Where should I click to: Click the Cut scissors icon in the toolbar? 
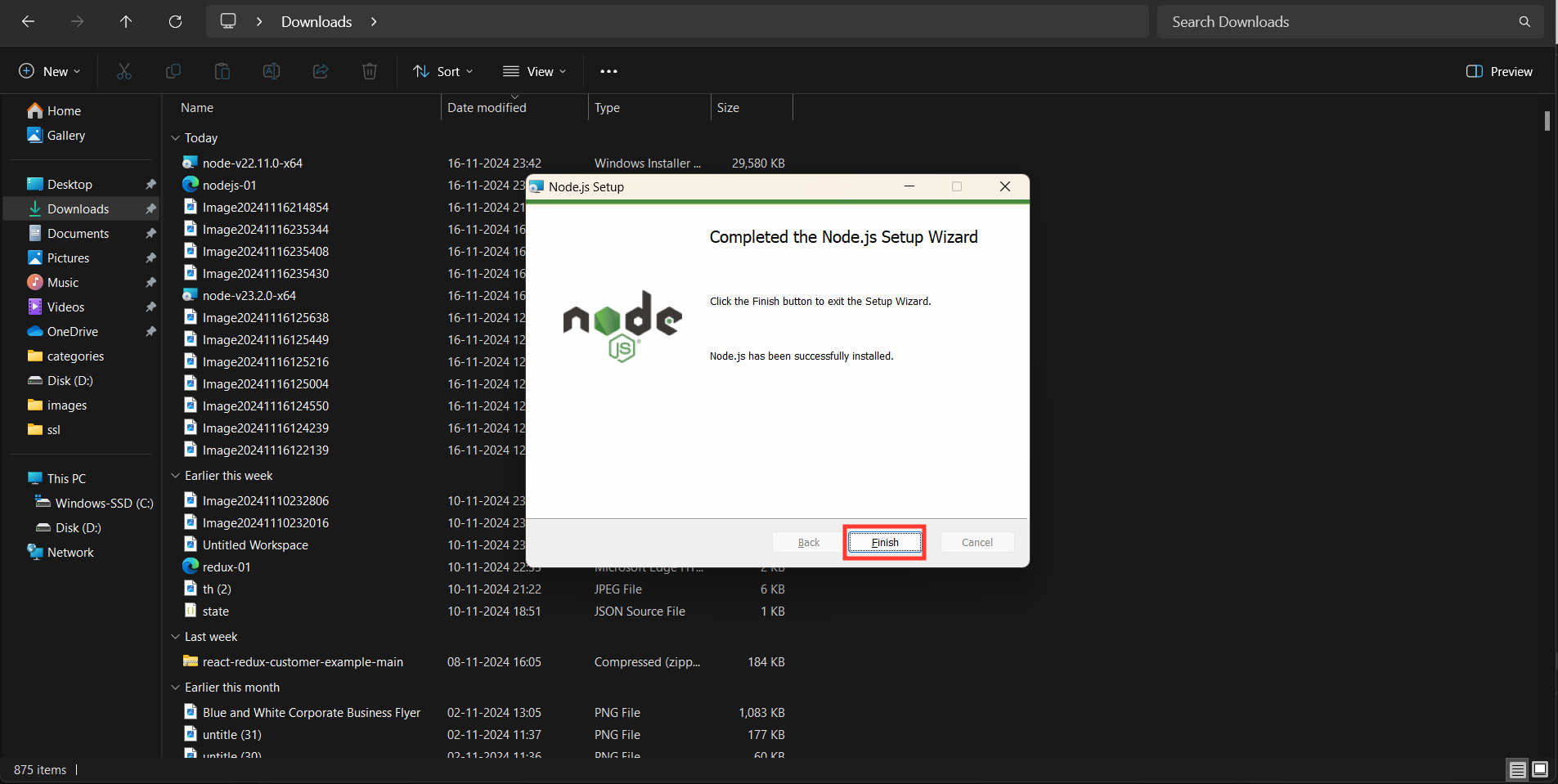[x=124, y=71]
